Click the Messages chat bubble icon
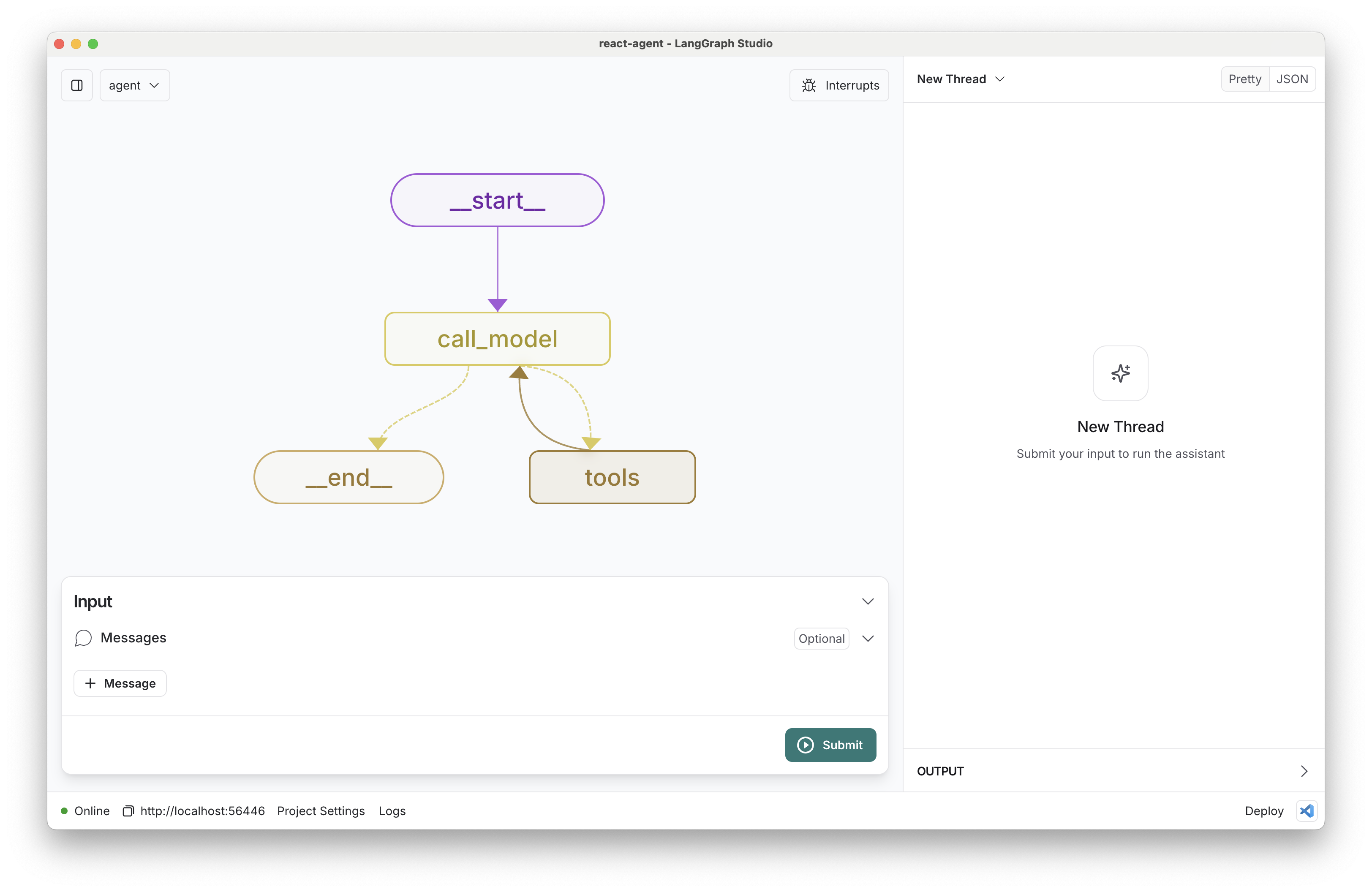Screen dimensions: 1372x892 (x=83, y=637)
